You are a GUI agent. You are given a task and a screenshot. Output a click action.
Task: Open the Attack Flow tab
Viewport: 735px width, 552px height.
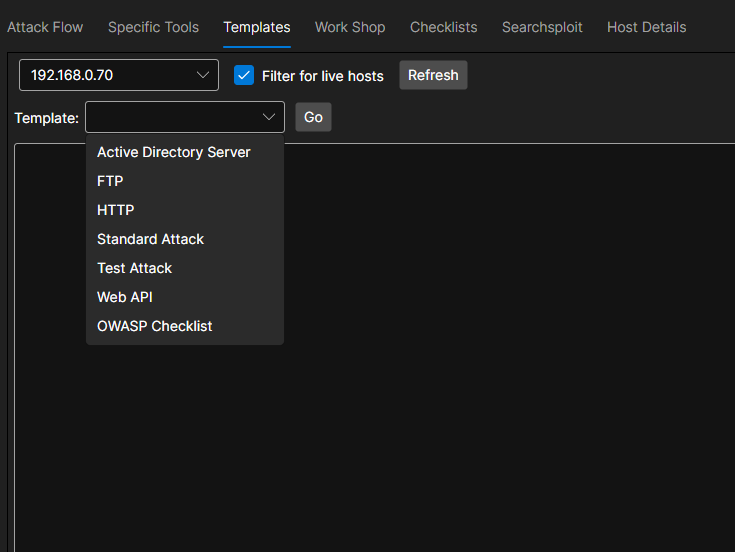pos(45,27)
